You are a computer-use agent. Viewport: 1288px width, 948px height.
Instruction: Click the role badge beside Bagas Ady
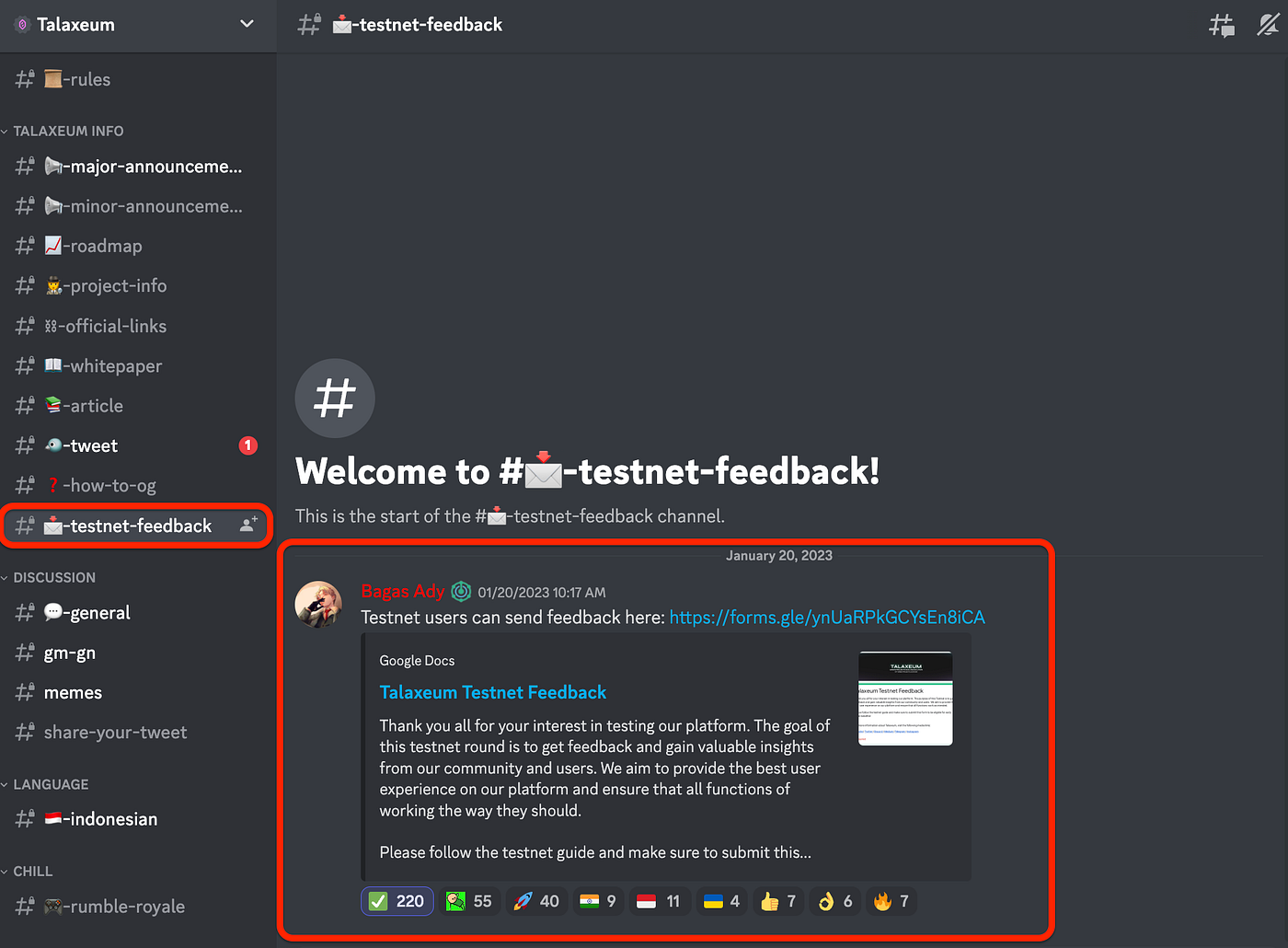461,591
